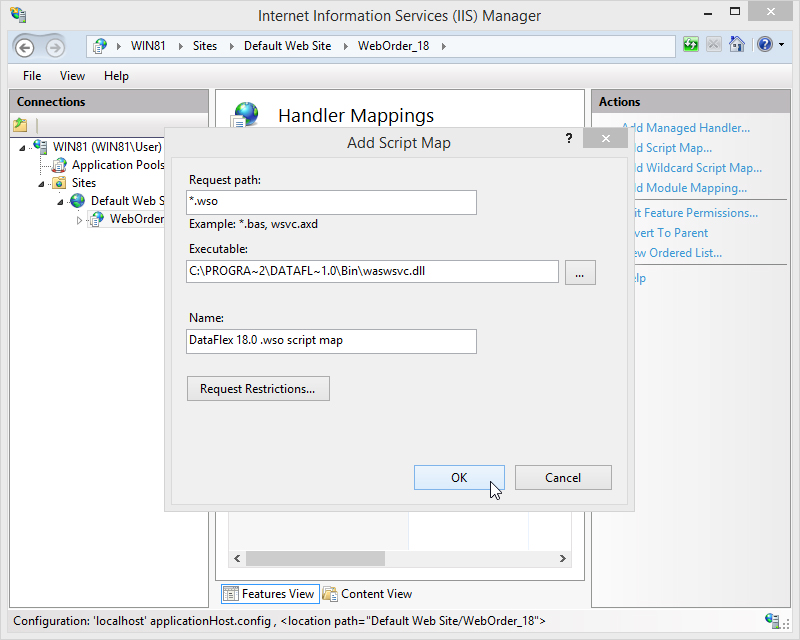Close the Add Script Map dialog
The height and width of the screenshot is (640, 800).
click(x=605, y=138)
